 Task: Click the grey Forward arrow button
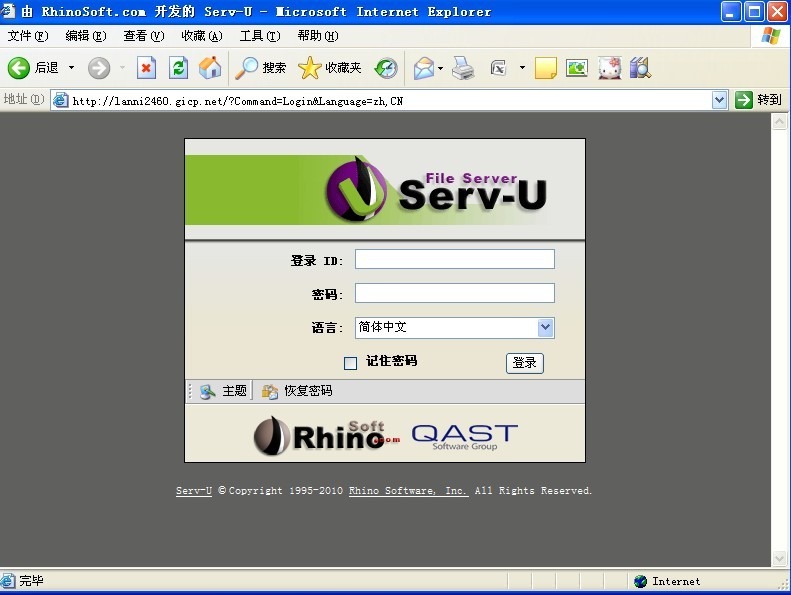(99, 68)
